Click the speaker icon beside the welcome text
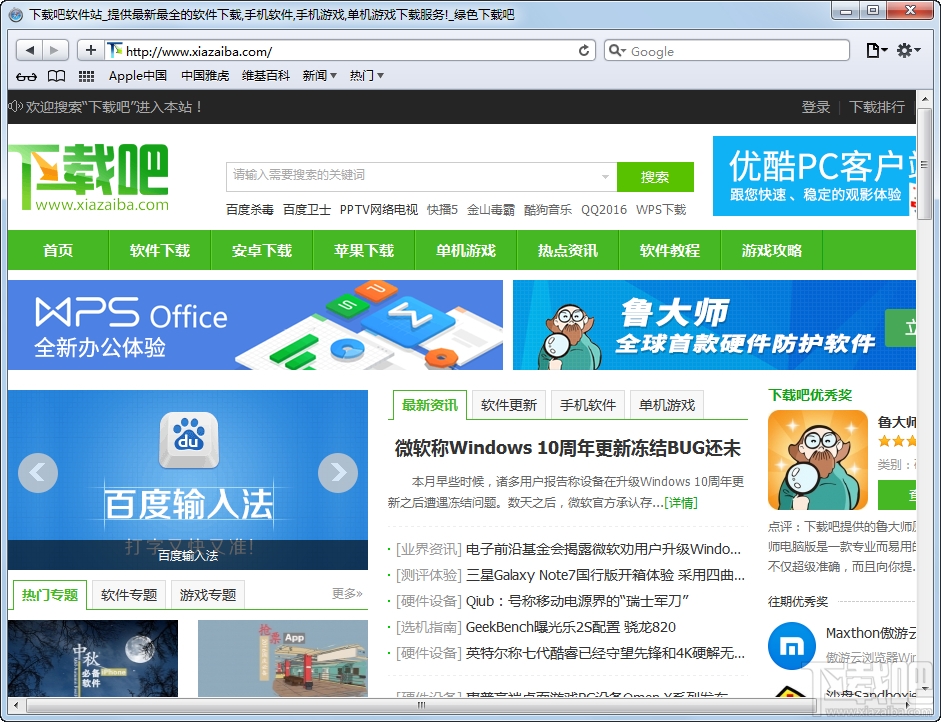 pos(16,106)
